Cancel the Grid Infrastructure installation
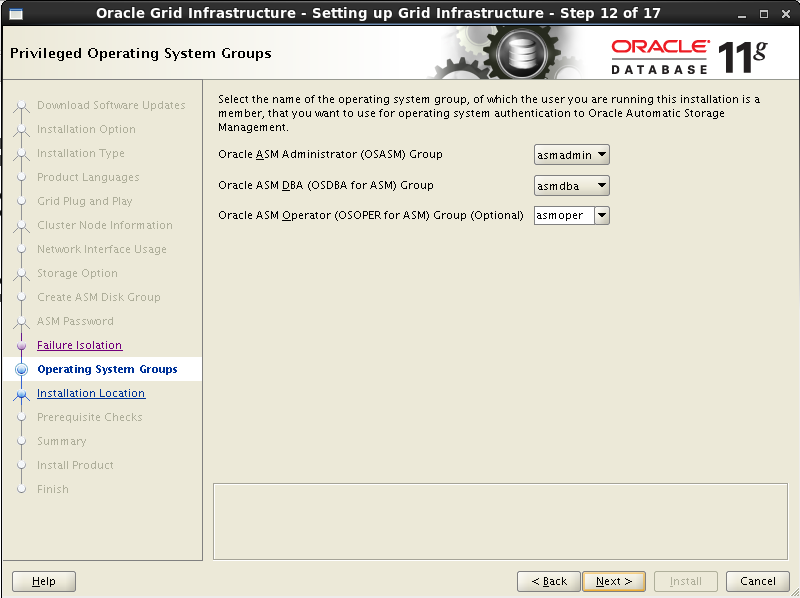Viewport: 800px width, 598px height. [x=758, y=581]
